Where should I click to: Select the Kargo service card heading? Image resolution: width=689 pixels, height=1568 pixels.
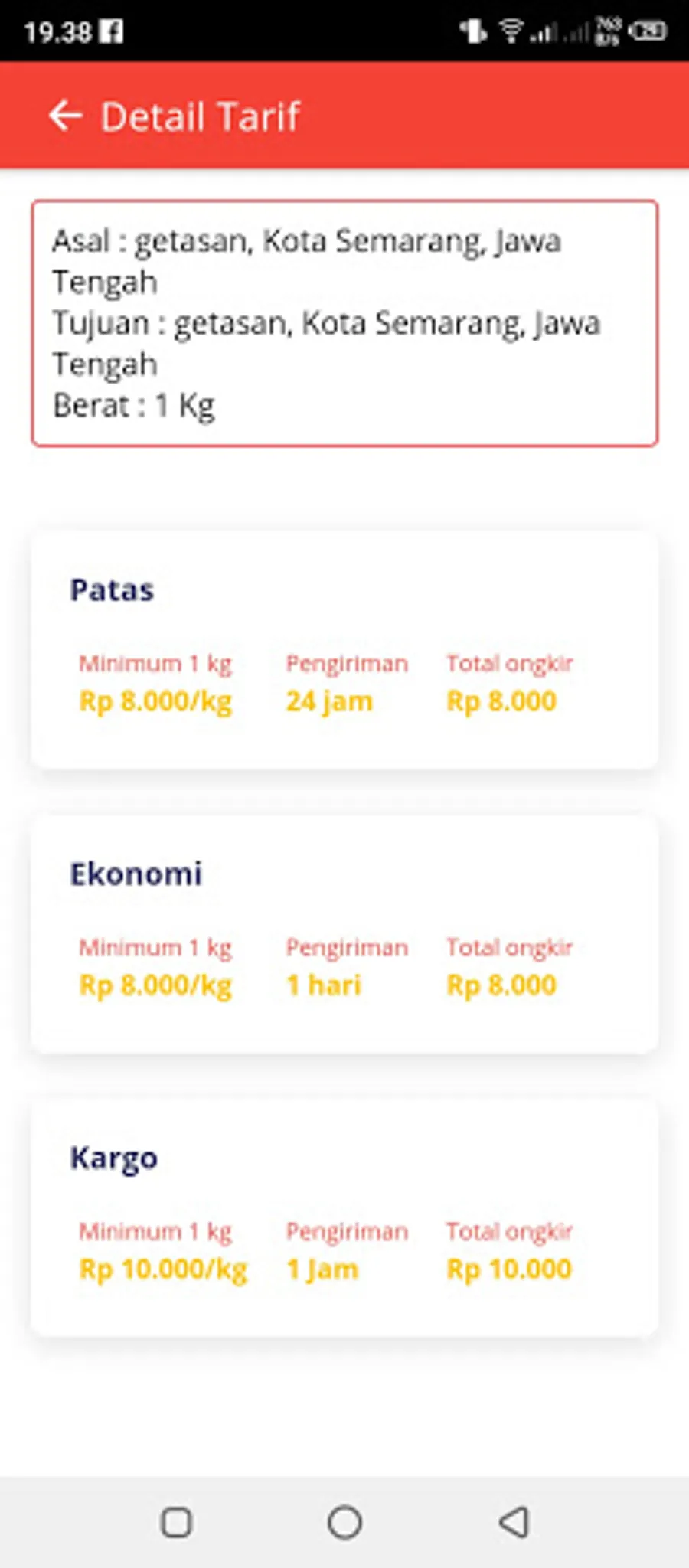(113, 1158)
